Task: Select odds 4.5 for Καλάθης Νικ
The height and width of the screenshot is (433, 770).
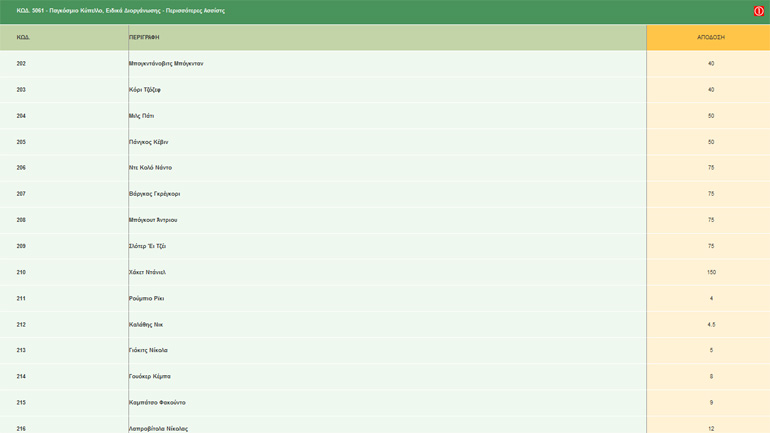Action: pyautogui.click(x=710, y=325)
